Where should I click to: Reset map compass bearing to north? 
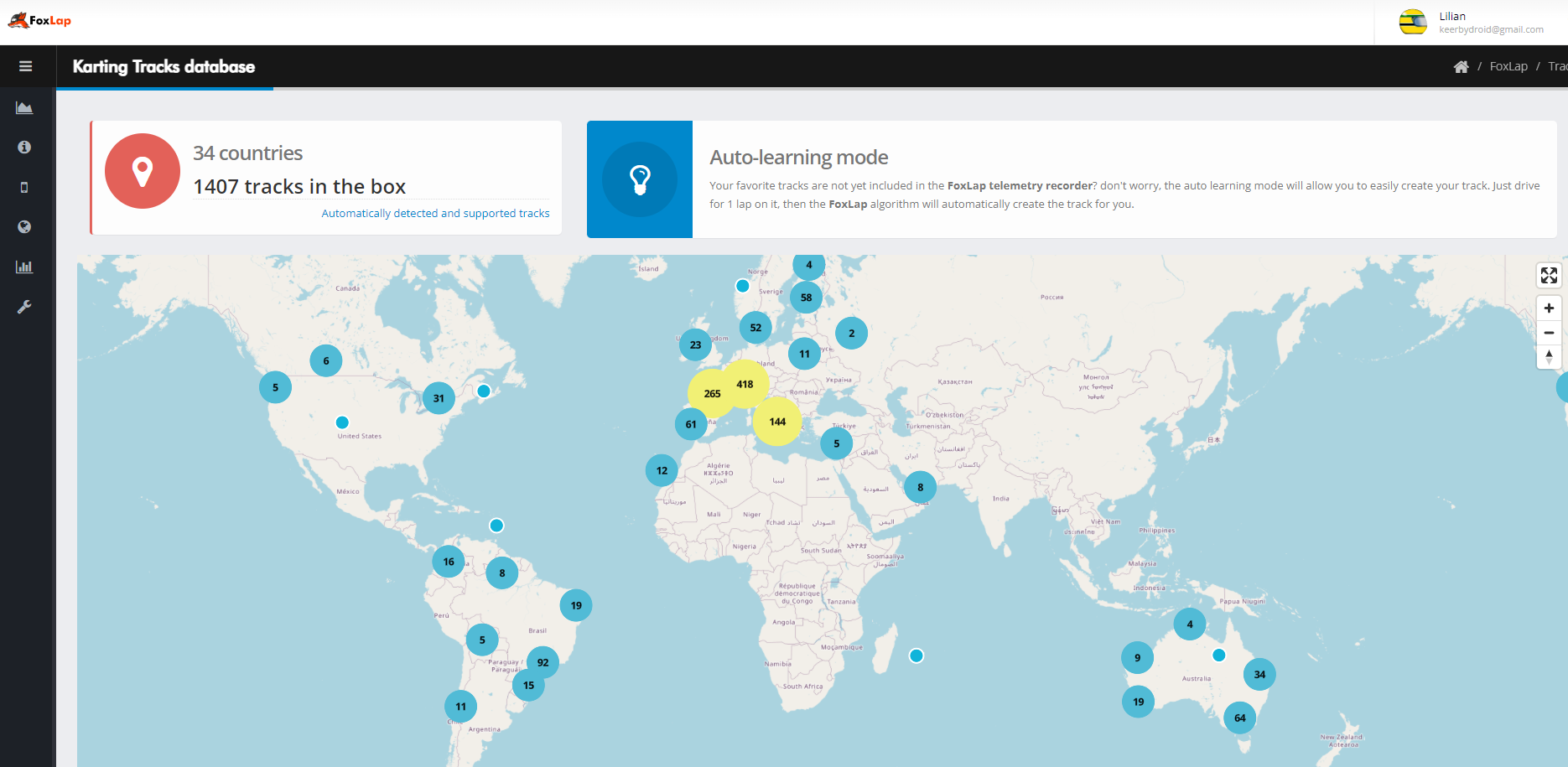(1548, 357)
